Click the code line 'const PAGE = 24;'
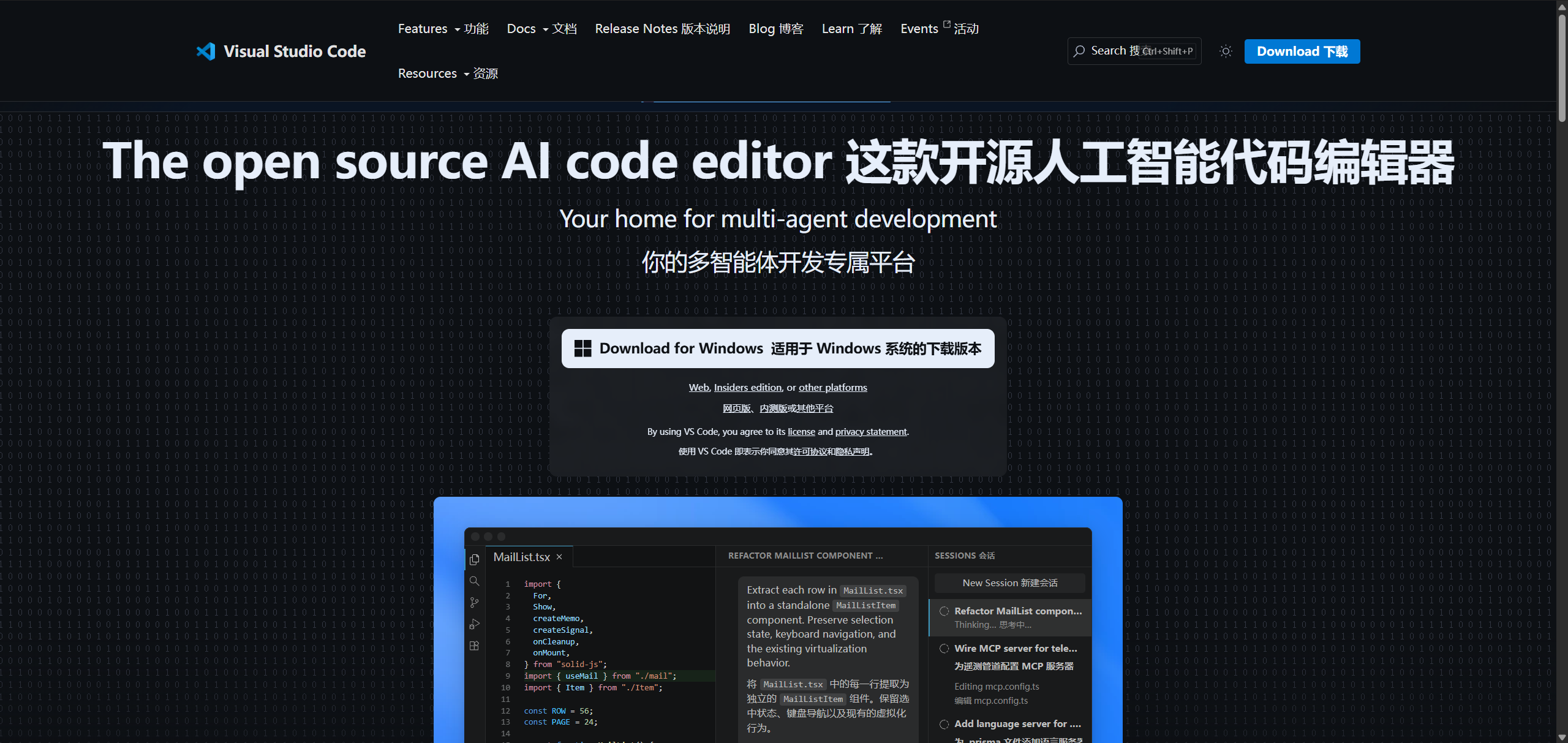 click(x=560, y=722)
